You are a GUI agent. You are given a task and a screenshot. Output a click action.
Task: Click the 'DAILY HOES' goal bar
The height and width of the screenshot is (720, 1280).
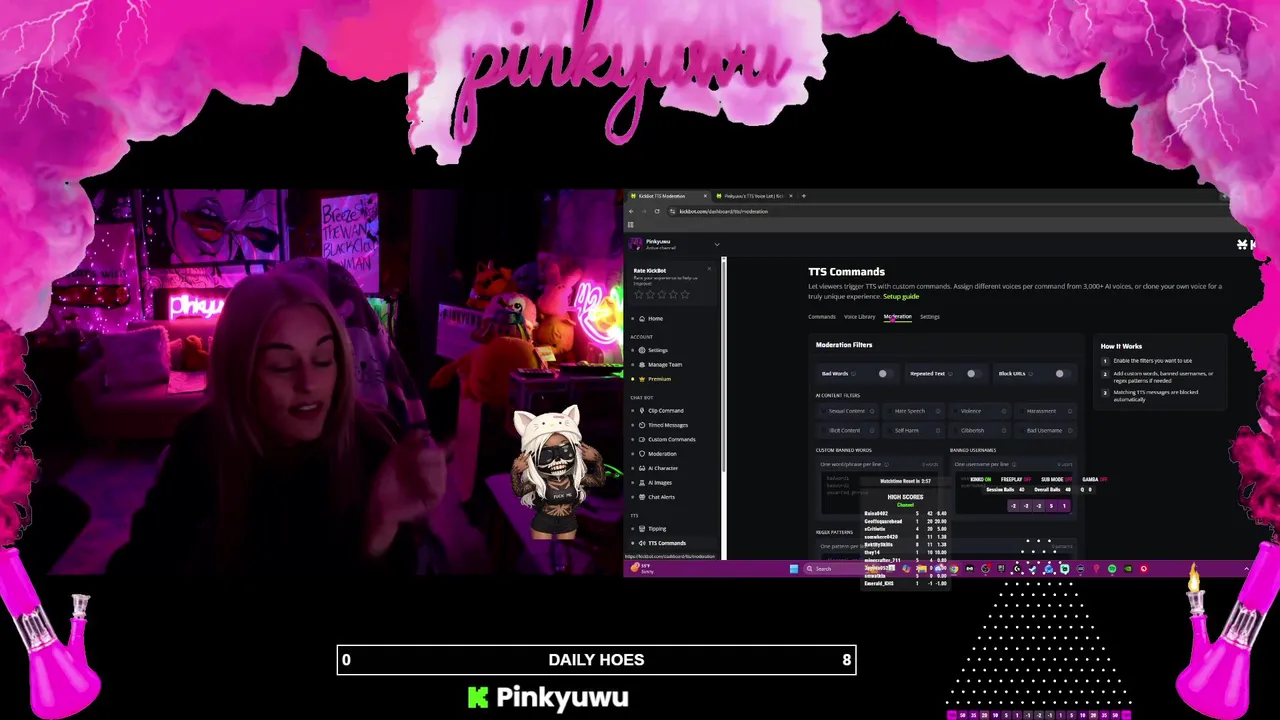pos(596,660)
